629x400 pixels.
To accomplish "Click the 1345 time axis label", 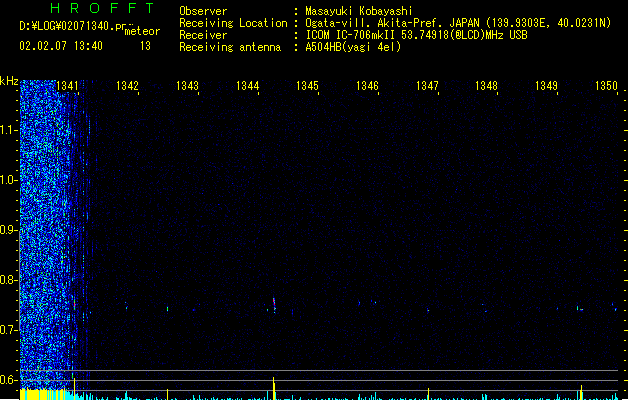I will pos(307,86).
